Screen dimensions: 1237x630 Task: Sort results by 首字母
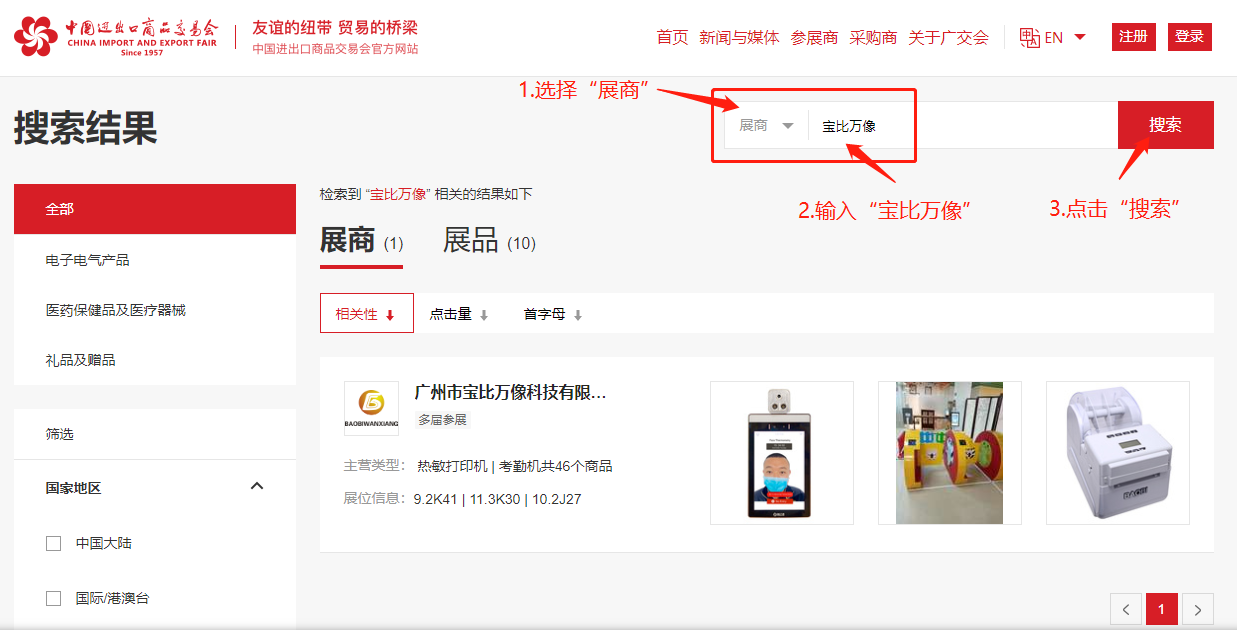[552, 314]
